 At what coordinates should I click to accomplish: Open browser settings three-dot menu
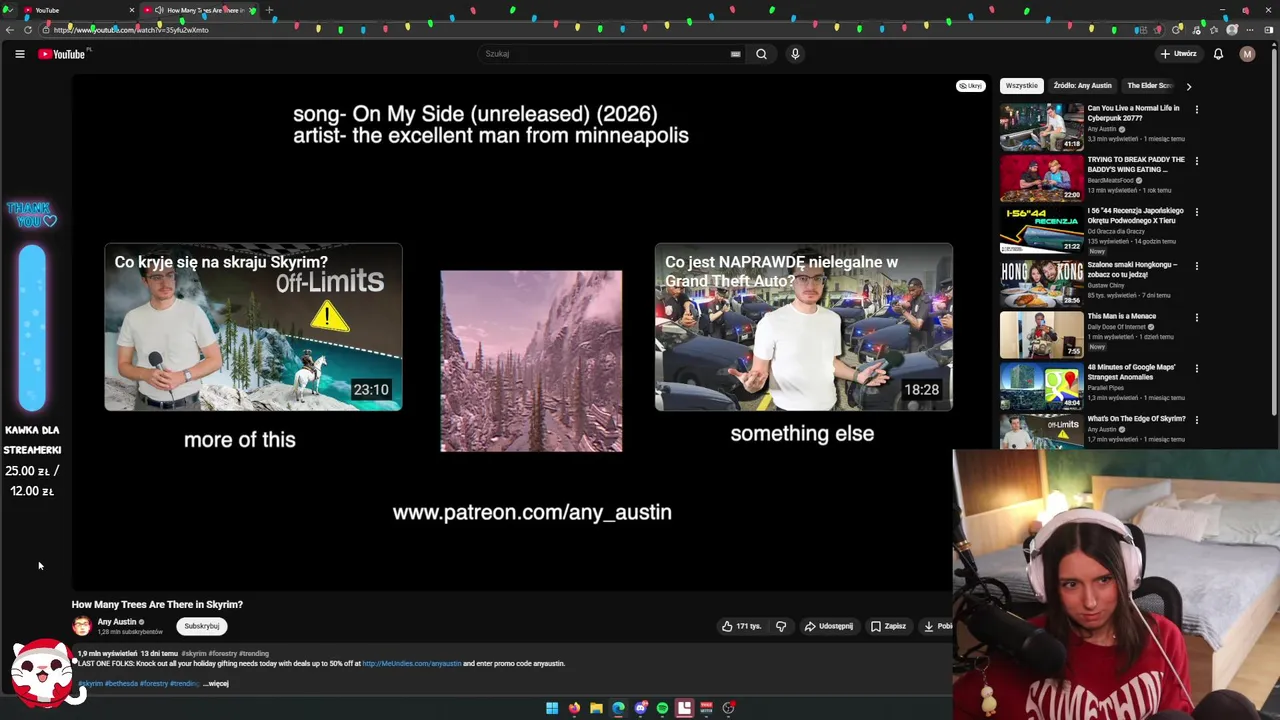pos(1249,30)
